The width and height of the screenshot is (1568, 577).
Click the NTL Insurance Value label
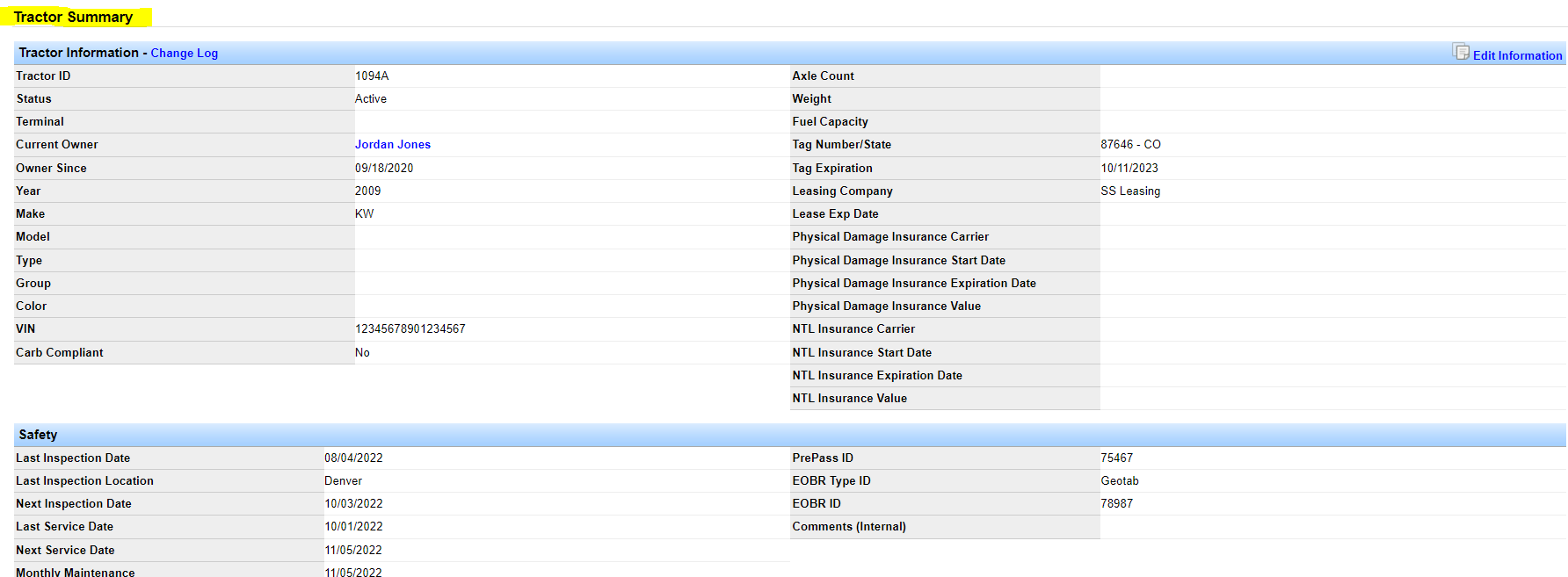[x=849, y=399]
